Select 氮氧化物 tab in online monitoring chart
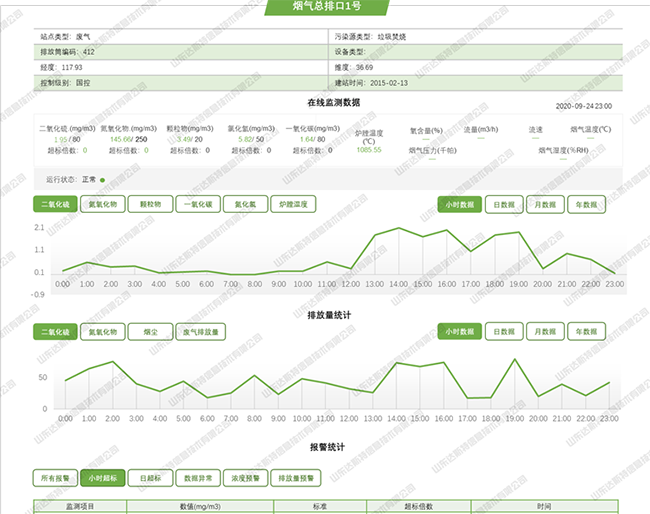This screenshot has height=514, width=650. pyautogui.click(x=103, y=204)
